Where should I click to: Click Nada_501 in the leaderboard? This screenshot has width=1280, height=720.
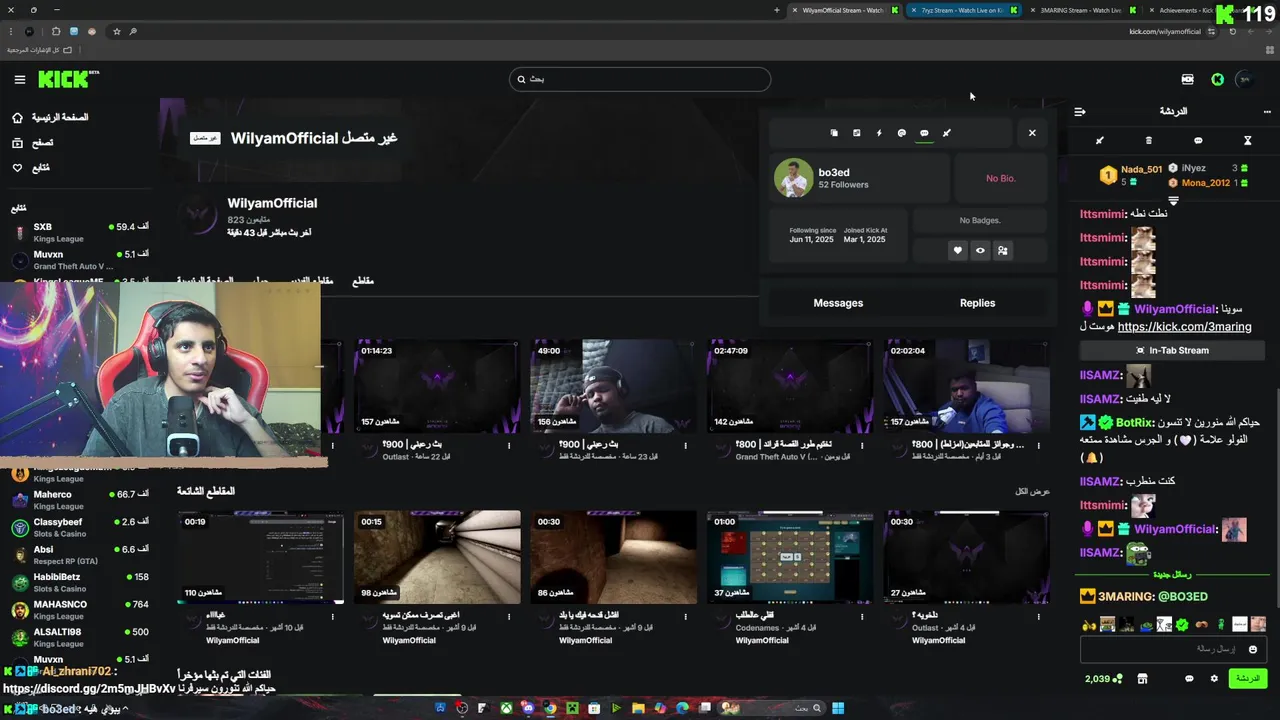tap(1141, 169)
